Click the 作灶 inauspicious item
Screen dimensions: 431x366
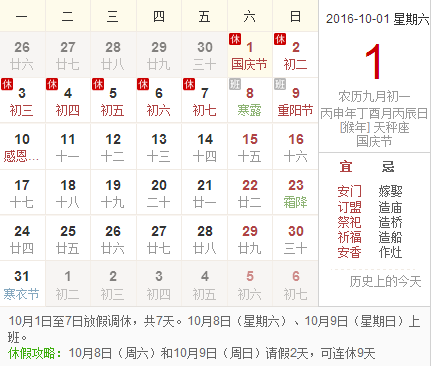coord(390,252)
